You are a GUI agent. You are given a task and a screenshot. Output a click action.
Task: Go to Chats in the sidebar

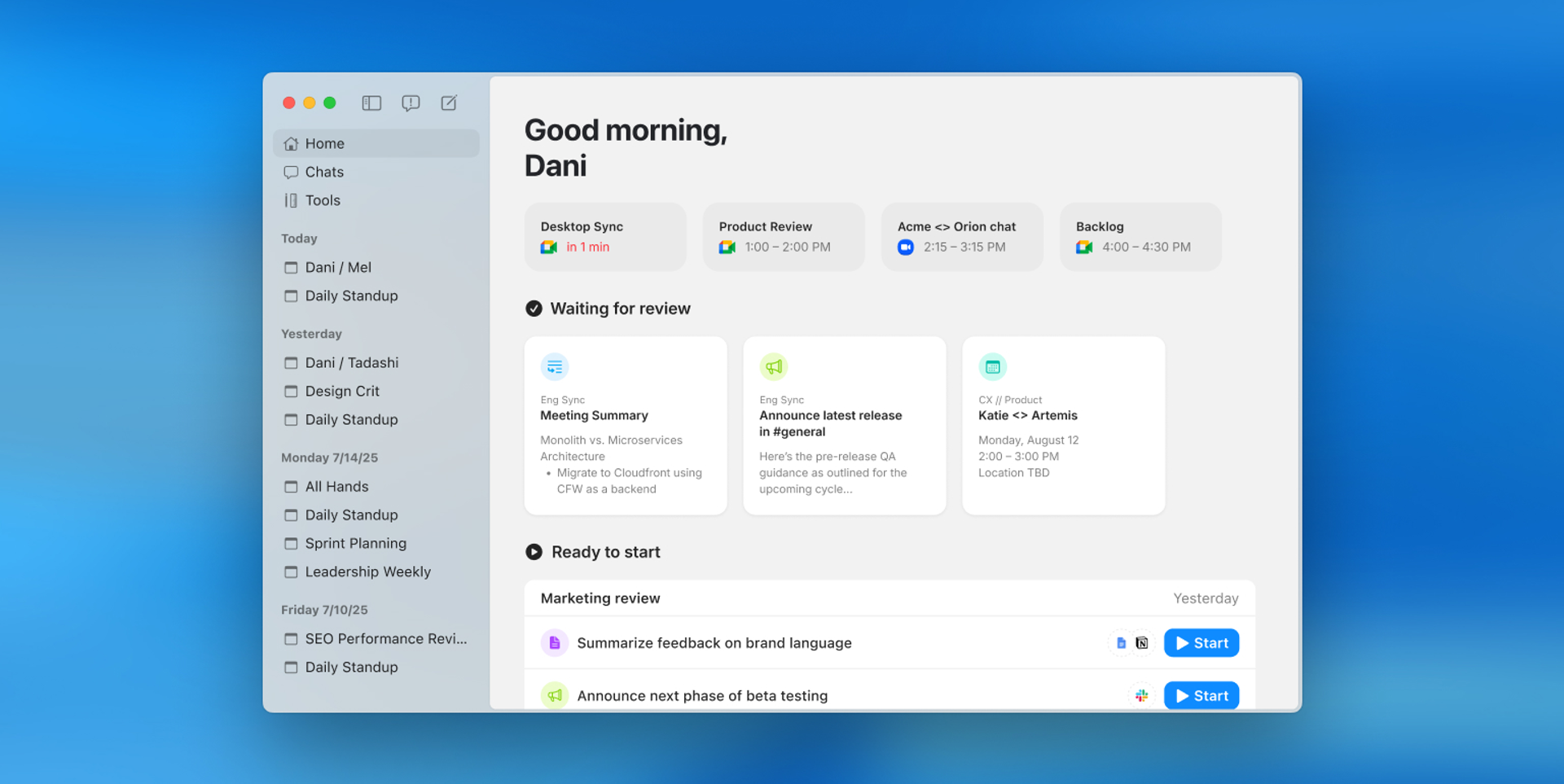pos(324,172)
